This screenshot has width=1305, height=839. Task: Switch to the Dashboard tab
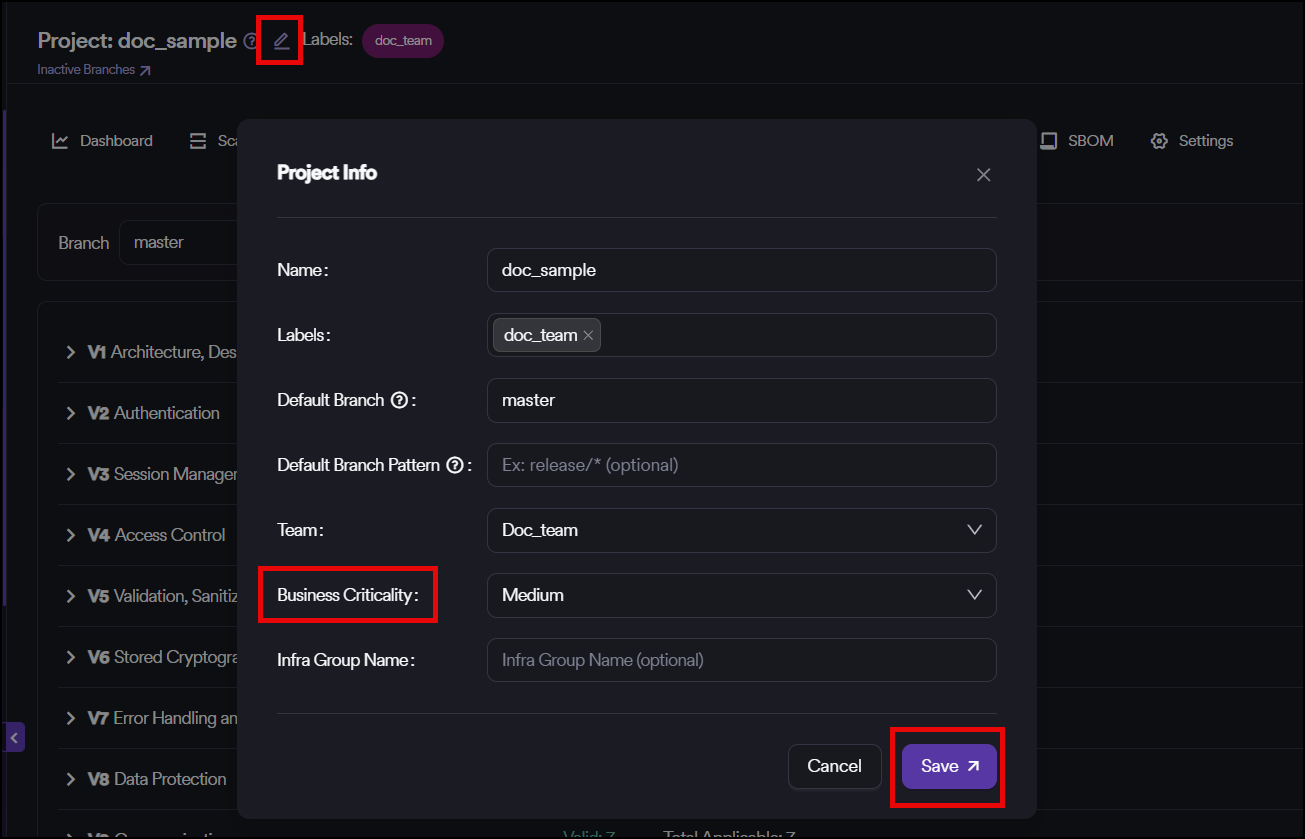pos(102,141)
